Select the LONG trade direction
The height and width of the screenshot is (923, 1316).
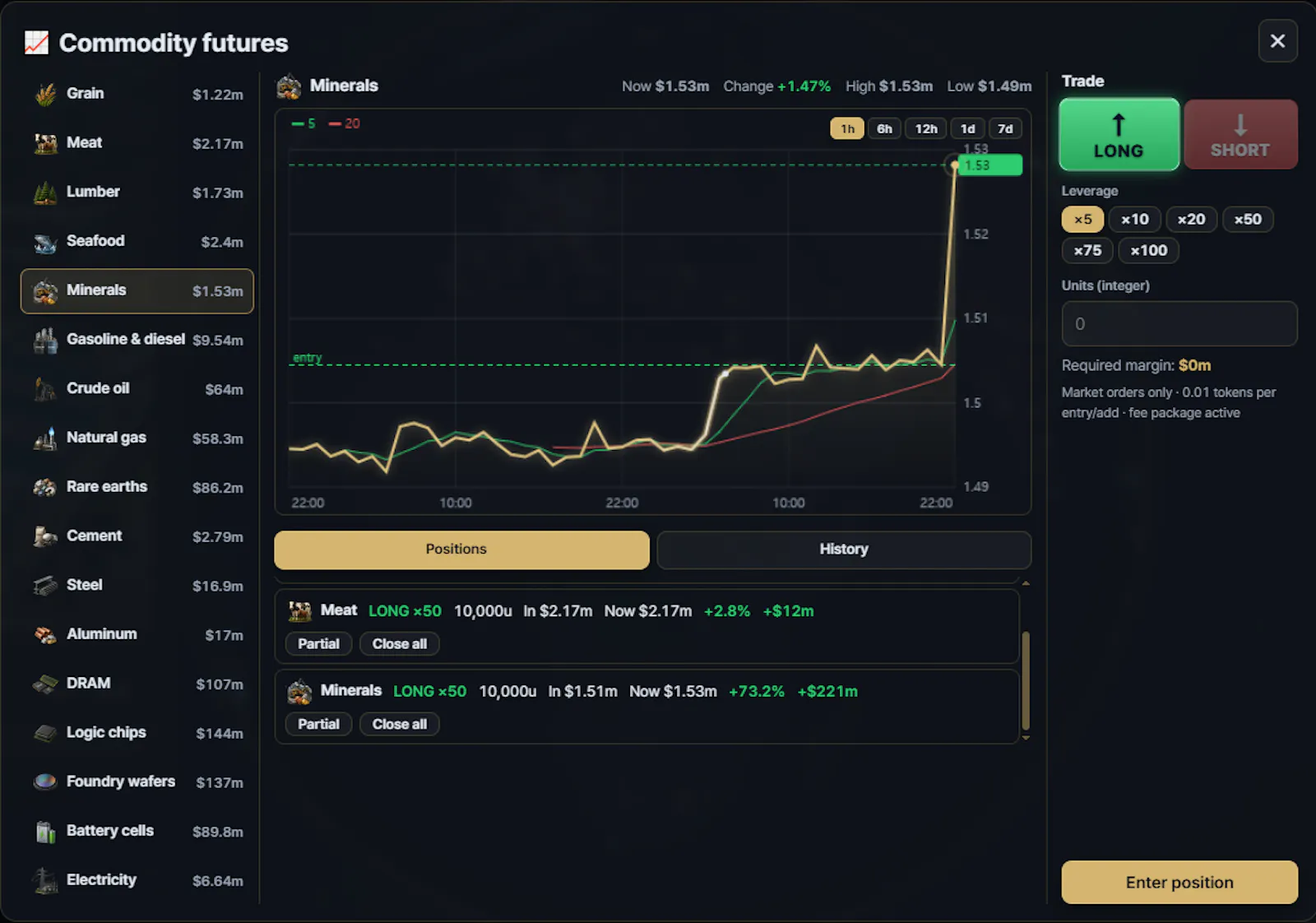point(1119,135)
